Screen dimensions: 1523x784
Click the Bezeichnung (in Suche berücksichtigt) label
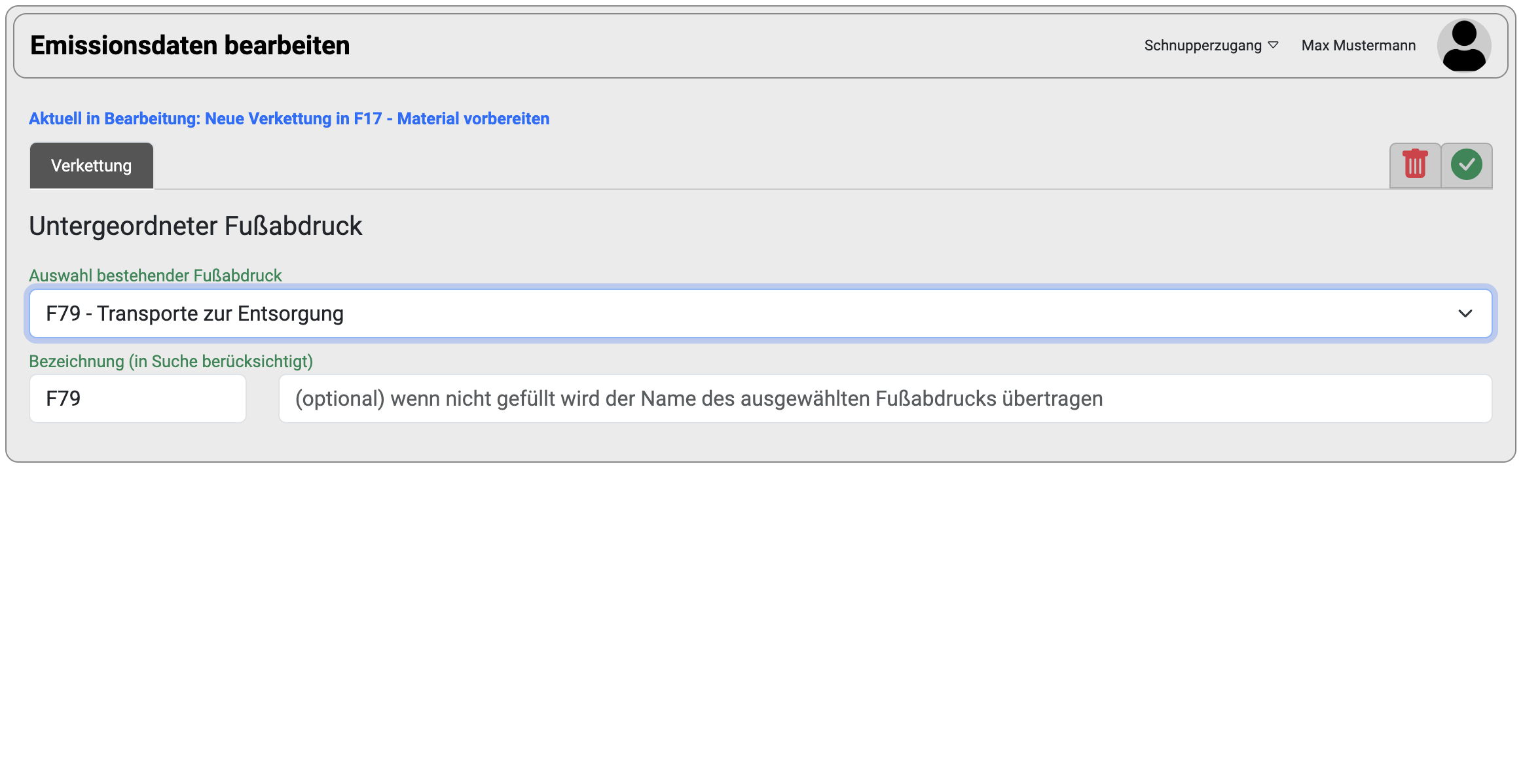pos(171,361)
